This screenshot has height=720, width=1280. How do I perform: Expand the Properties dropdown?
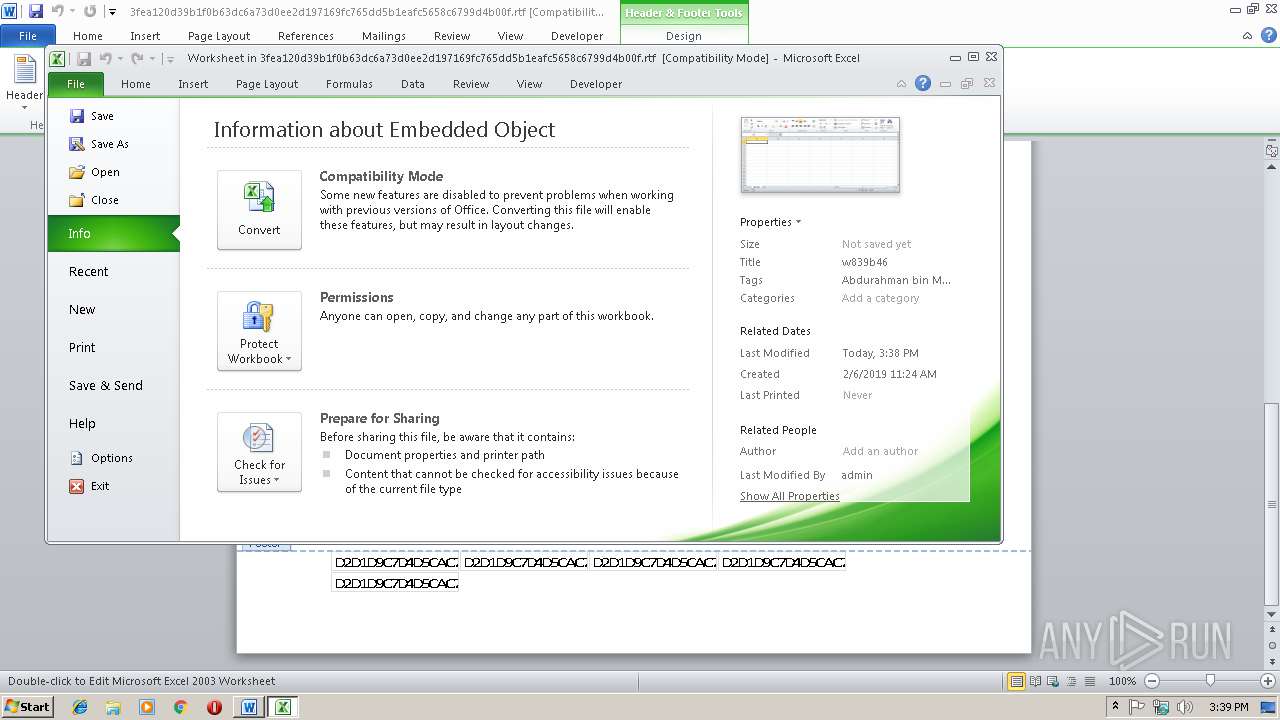point(770,222)
